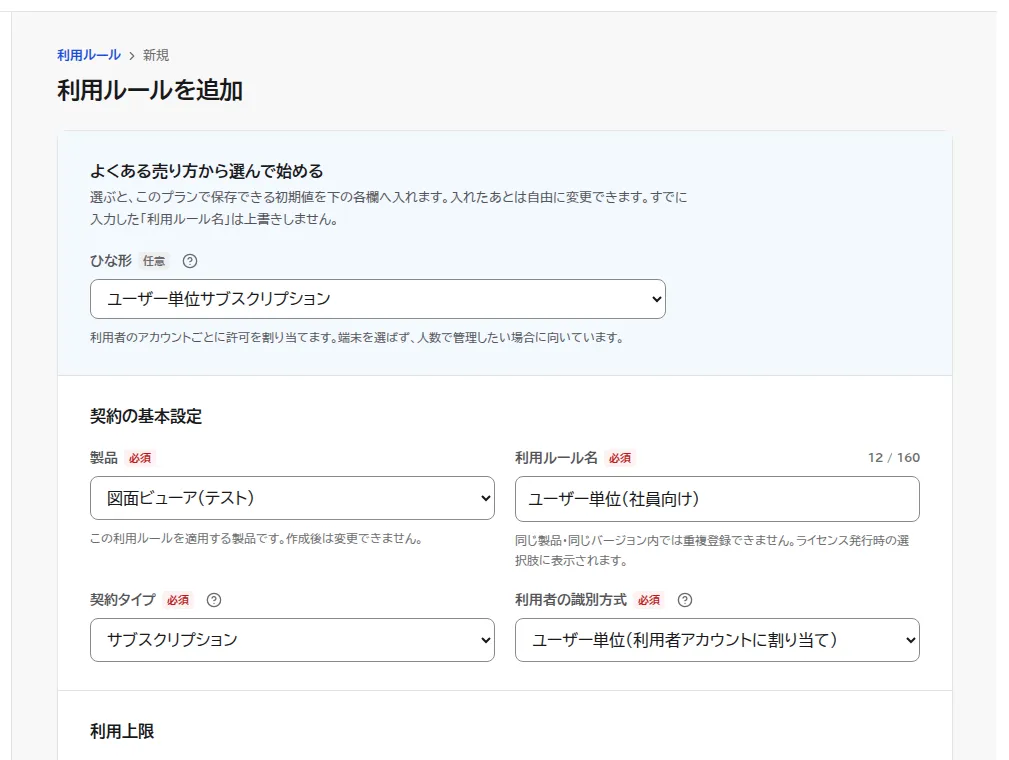The image size is (1009, 760).
Task: Click the 契約の基本設定 section heading
Action: pyautogui.click(x=146, y=416)
